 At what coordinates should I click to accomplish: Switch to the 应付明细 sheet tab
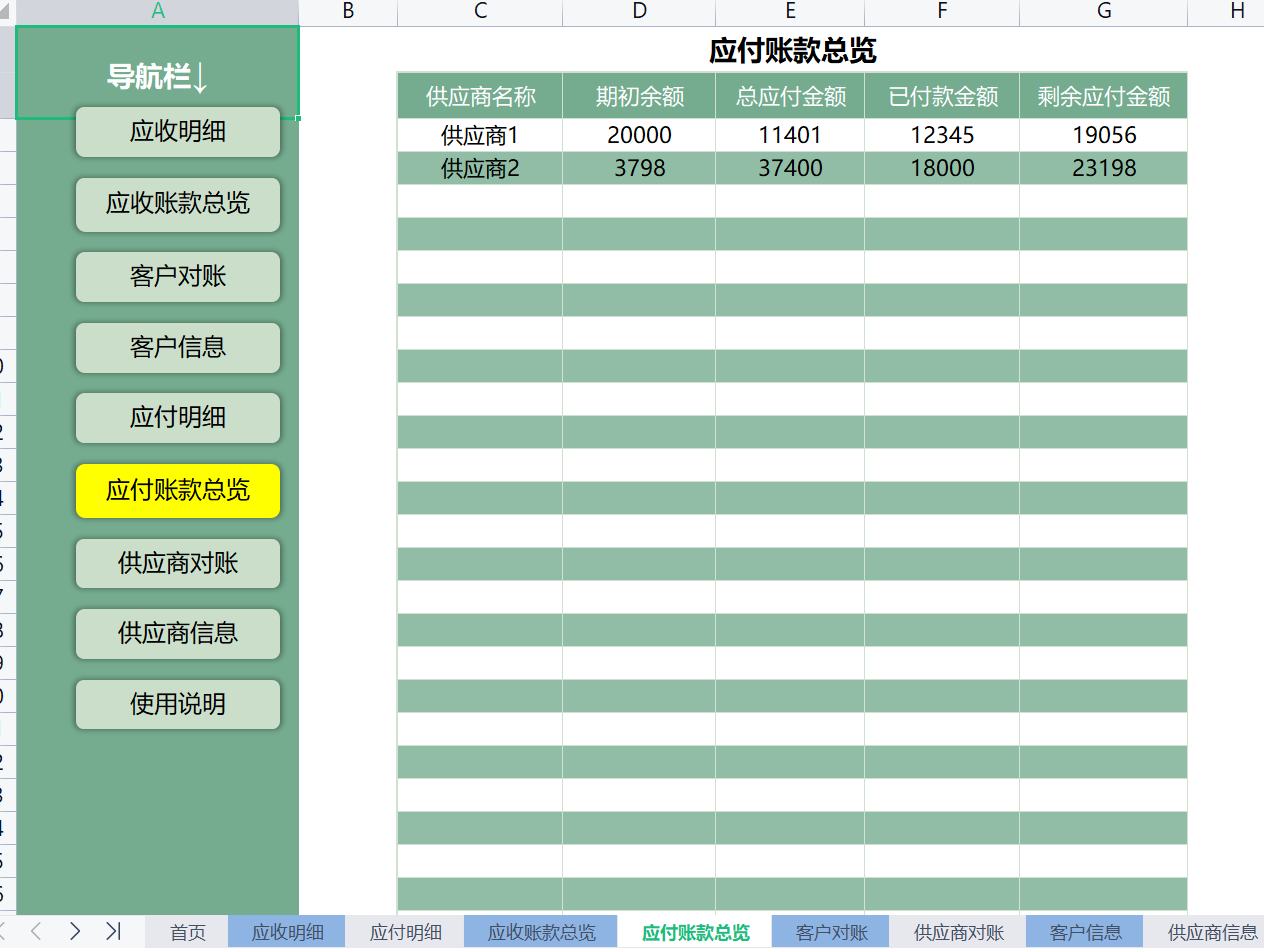pyautogui.click(x=405, y=931)
